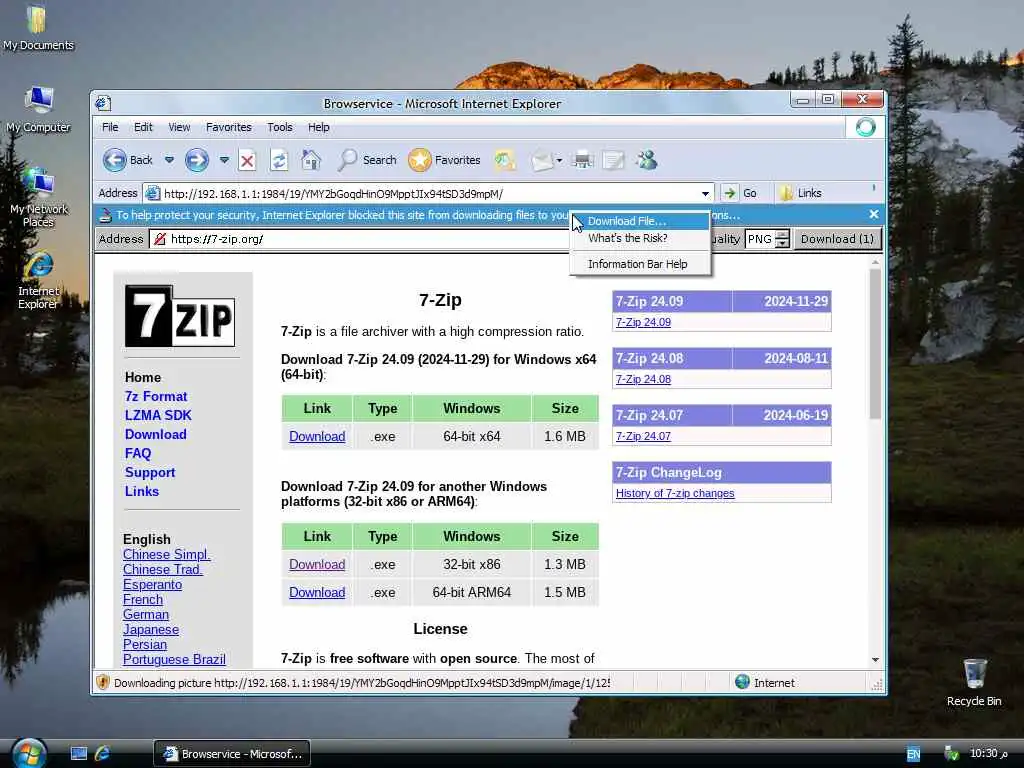Screen dimensions: 1024x768
Task: Open the 7-Zip 24.09 news link
Action: (x=643, y=322)
